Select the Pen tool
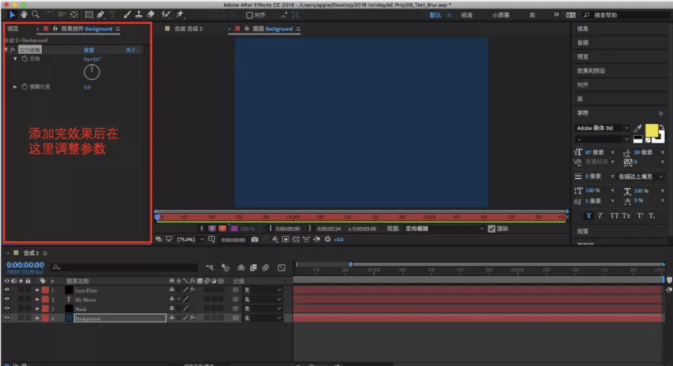Screen dimensions: 673x366 (x=100, y=15)
